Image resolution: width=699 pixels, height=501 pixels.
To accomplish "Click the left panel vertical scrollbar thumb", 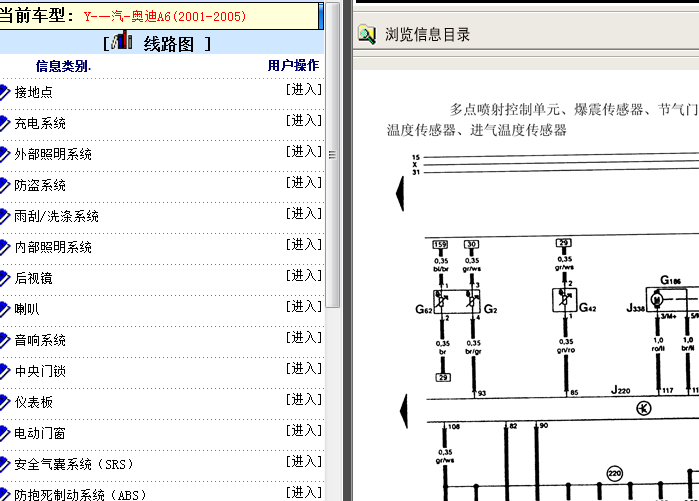I will pos(333,154).
